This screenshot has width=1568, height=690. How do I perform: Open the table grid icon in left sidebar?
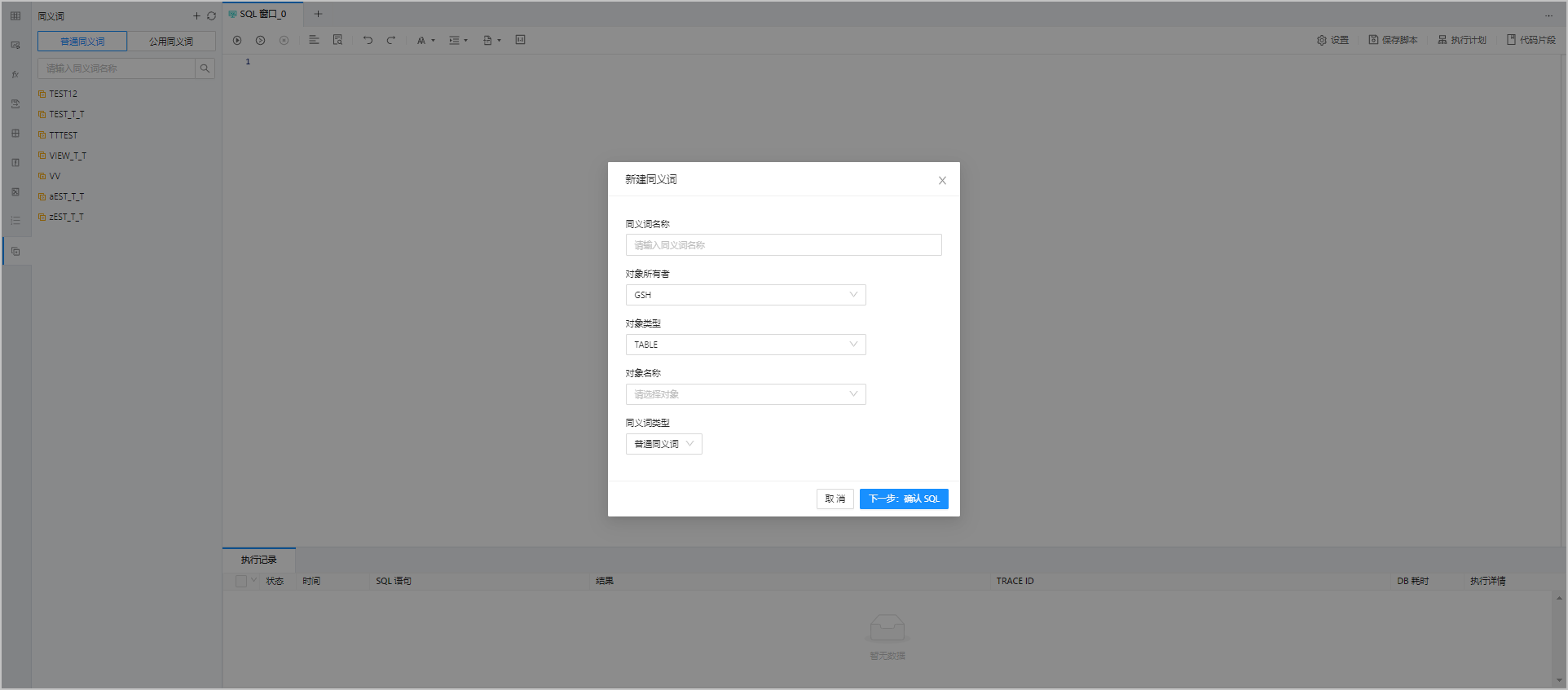(15, 15)
